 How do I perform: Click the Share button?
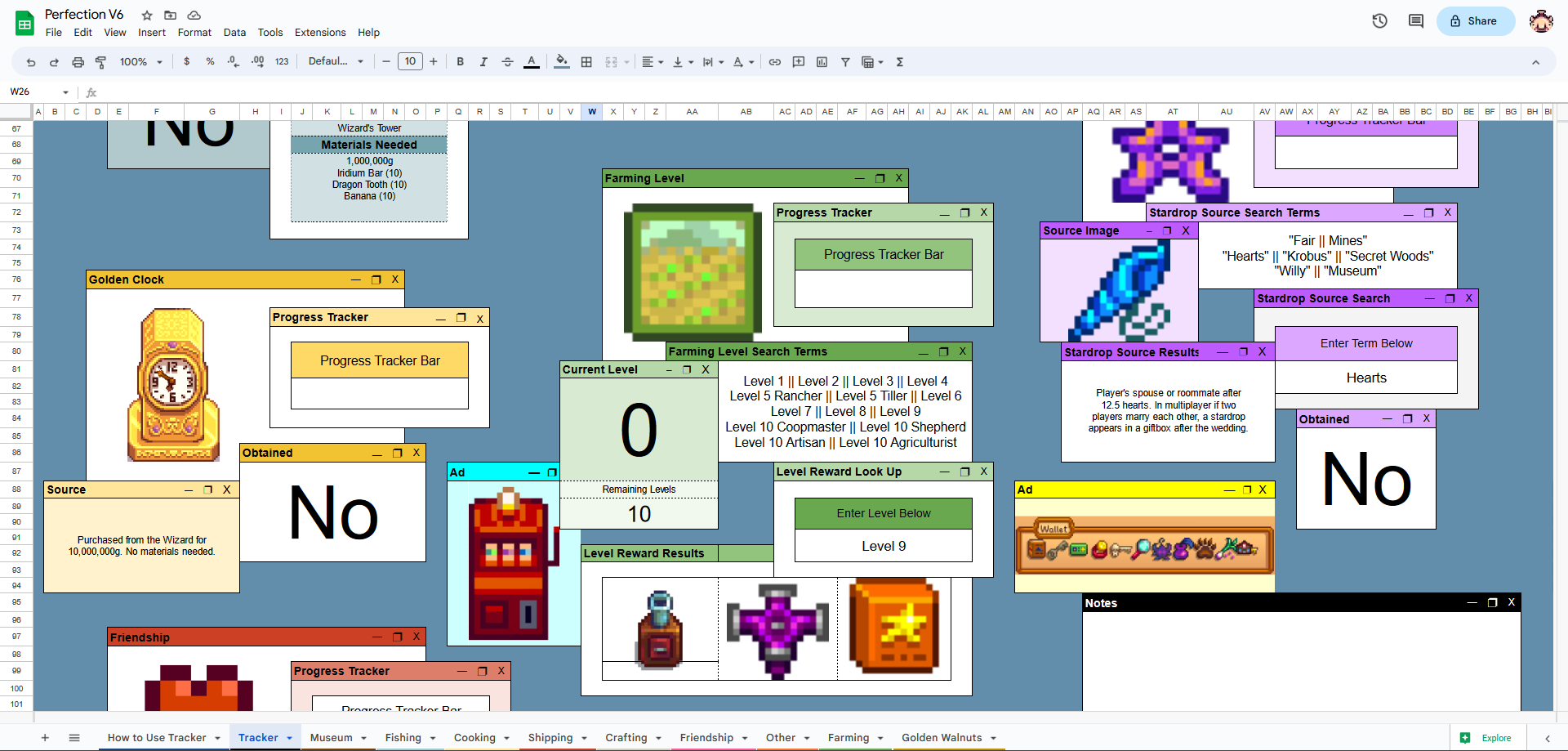point(1476,21)
